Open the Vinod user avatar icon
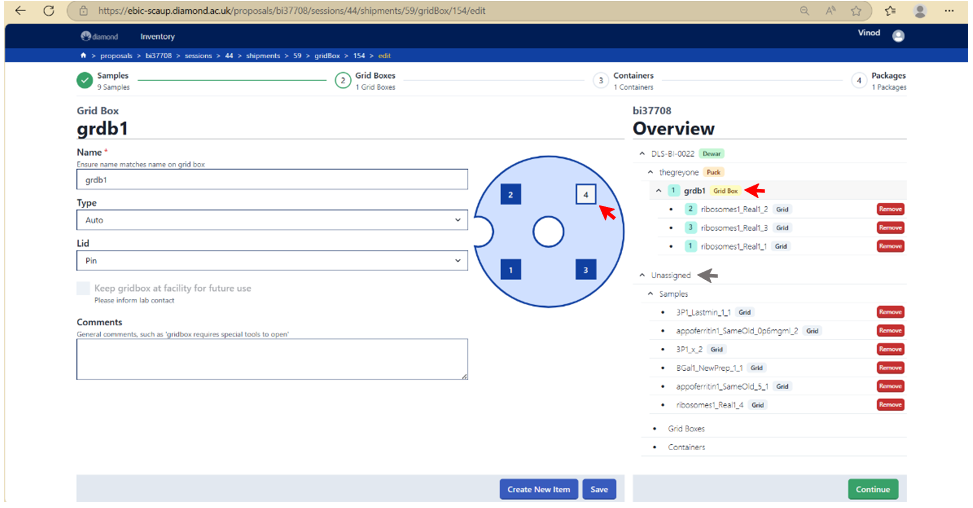The image size is (973, 508). (898, 36)
